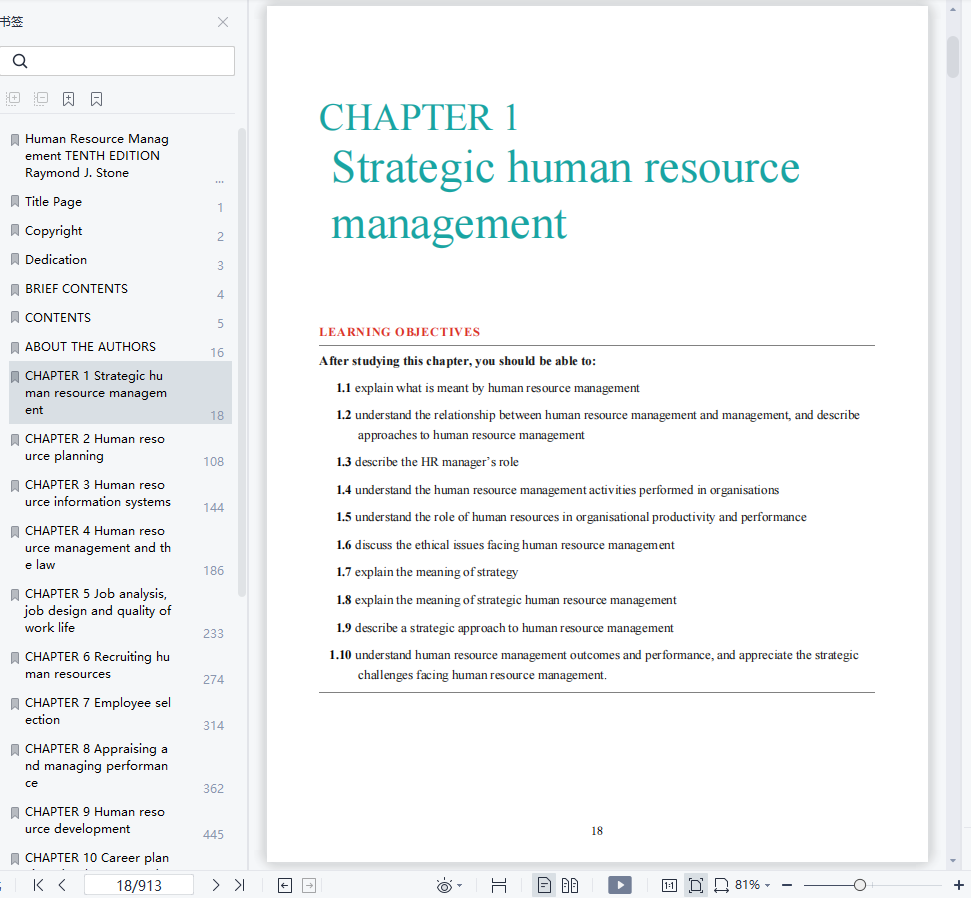Go to the previous page
Screen dimensions: 971x898
click(x=62, y=885)
